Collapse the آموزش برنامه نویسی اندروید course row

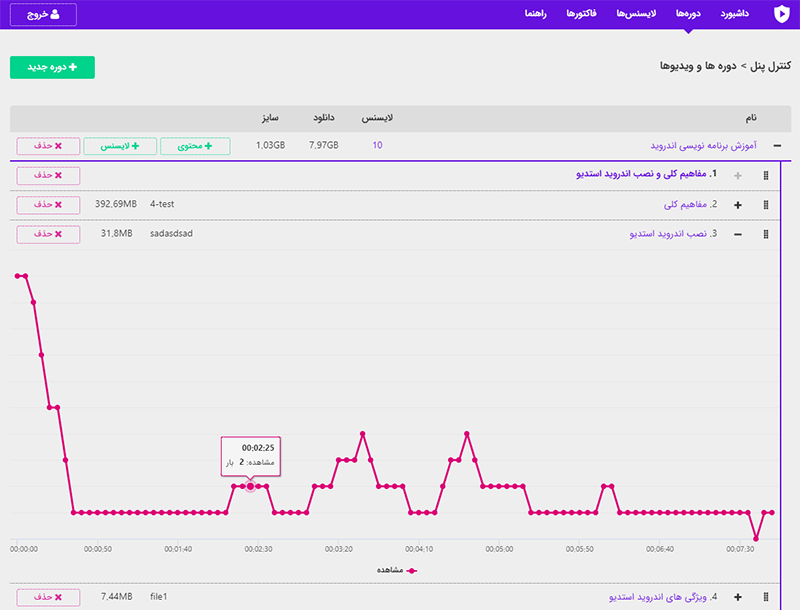(777, 146)
